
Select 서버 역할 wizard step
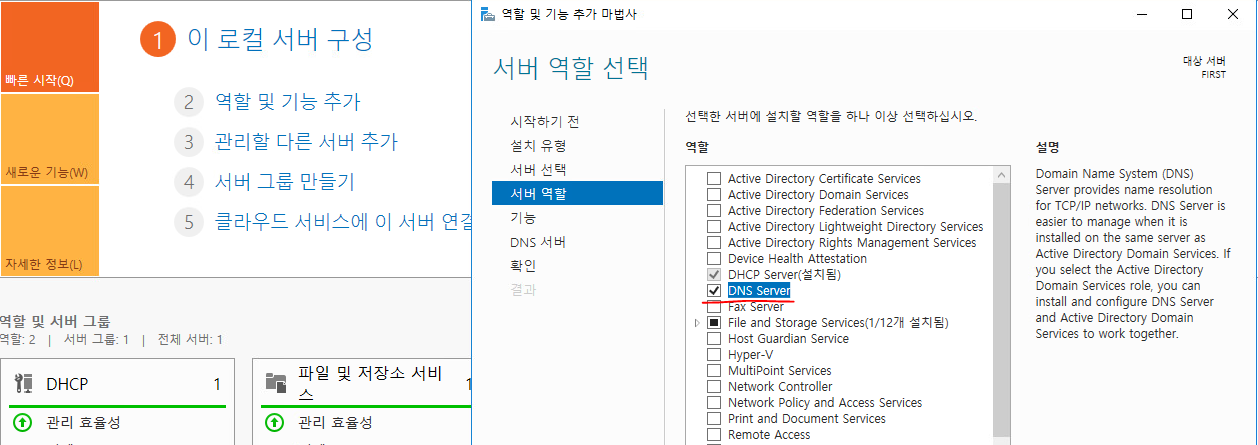[577, 193]
